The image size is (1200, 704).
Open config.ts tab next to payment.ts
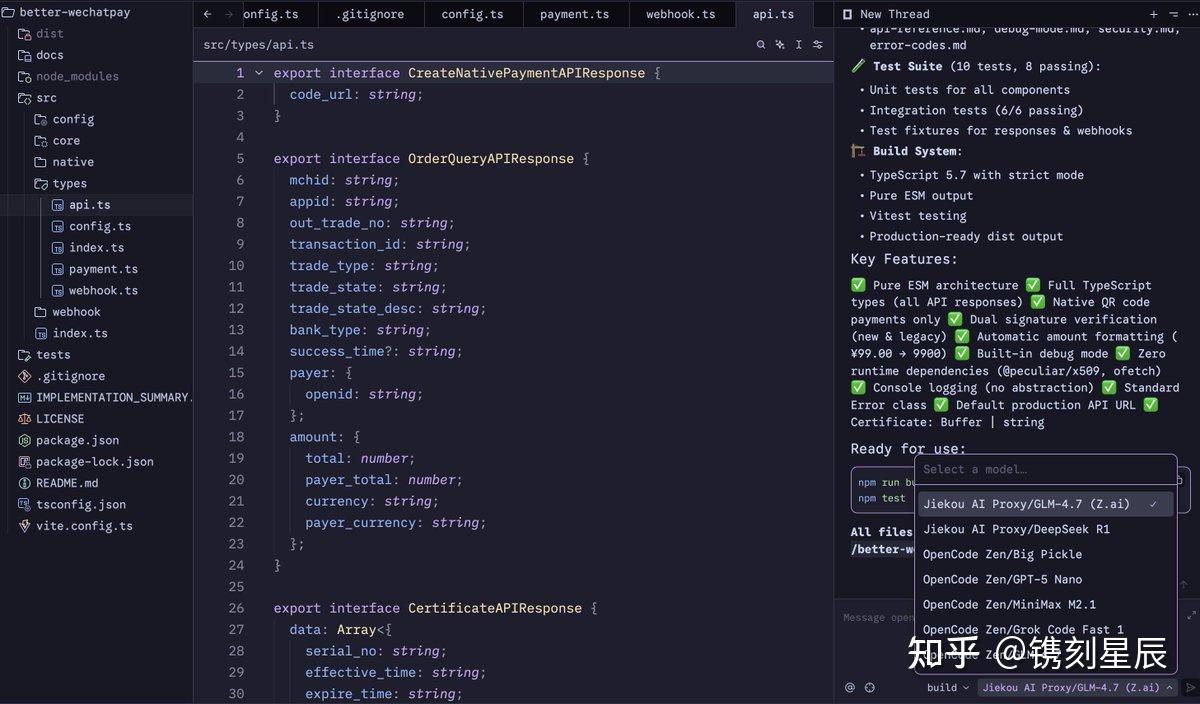pyautogui.click(x=472, y=15)
